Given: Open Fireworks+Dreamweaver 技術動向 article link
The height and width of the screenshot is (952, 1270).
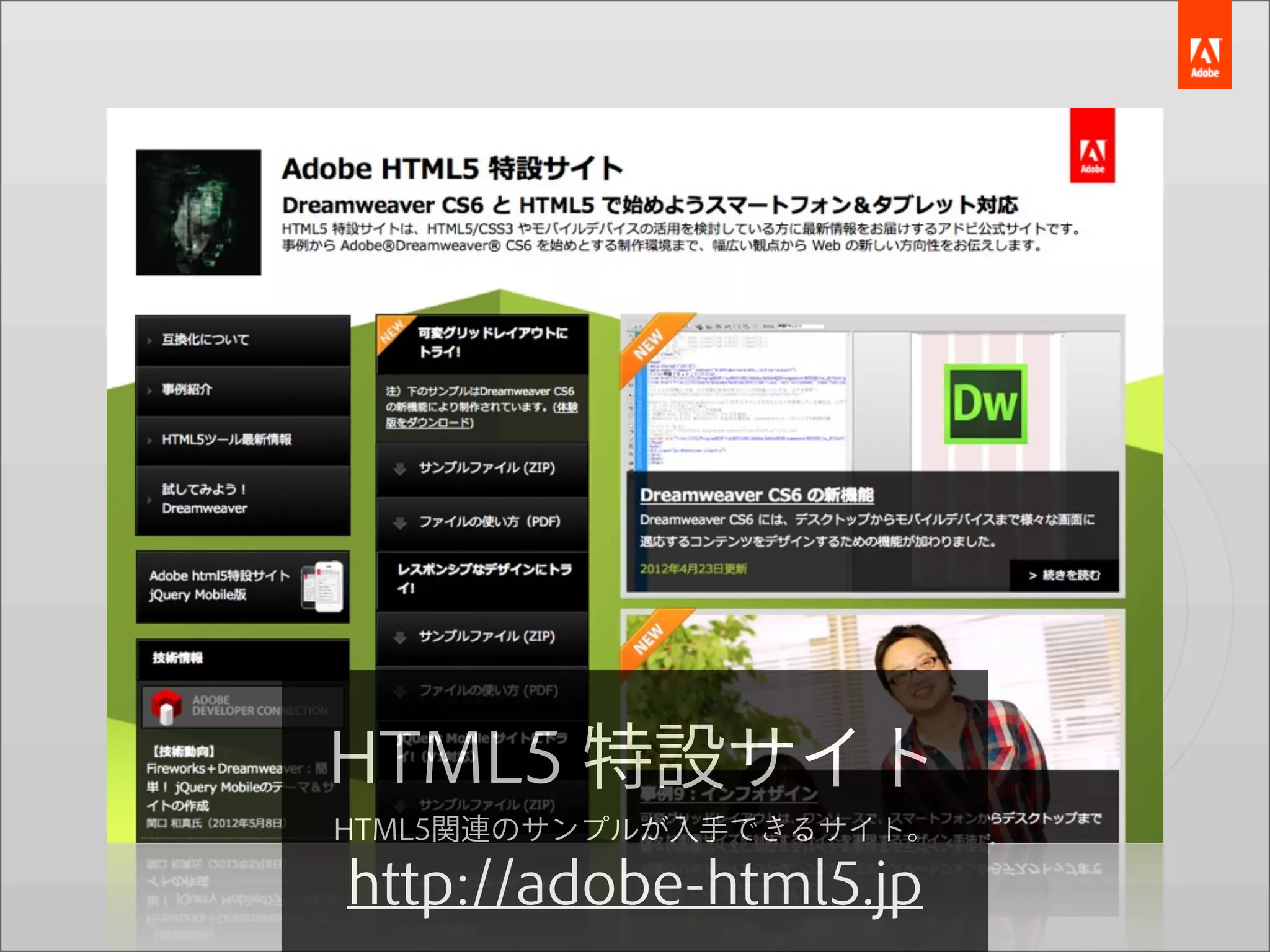Looking at the screenshot, I should tap(239, 788).
